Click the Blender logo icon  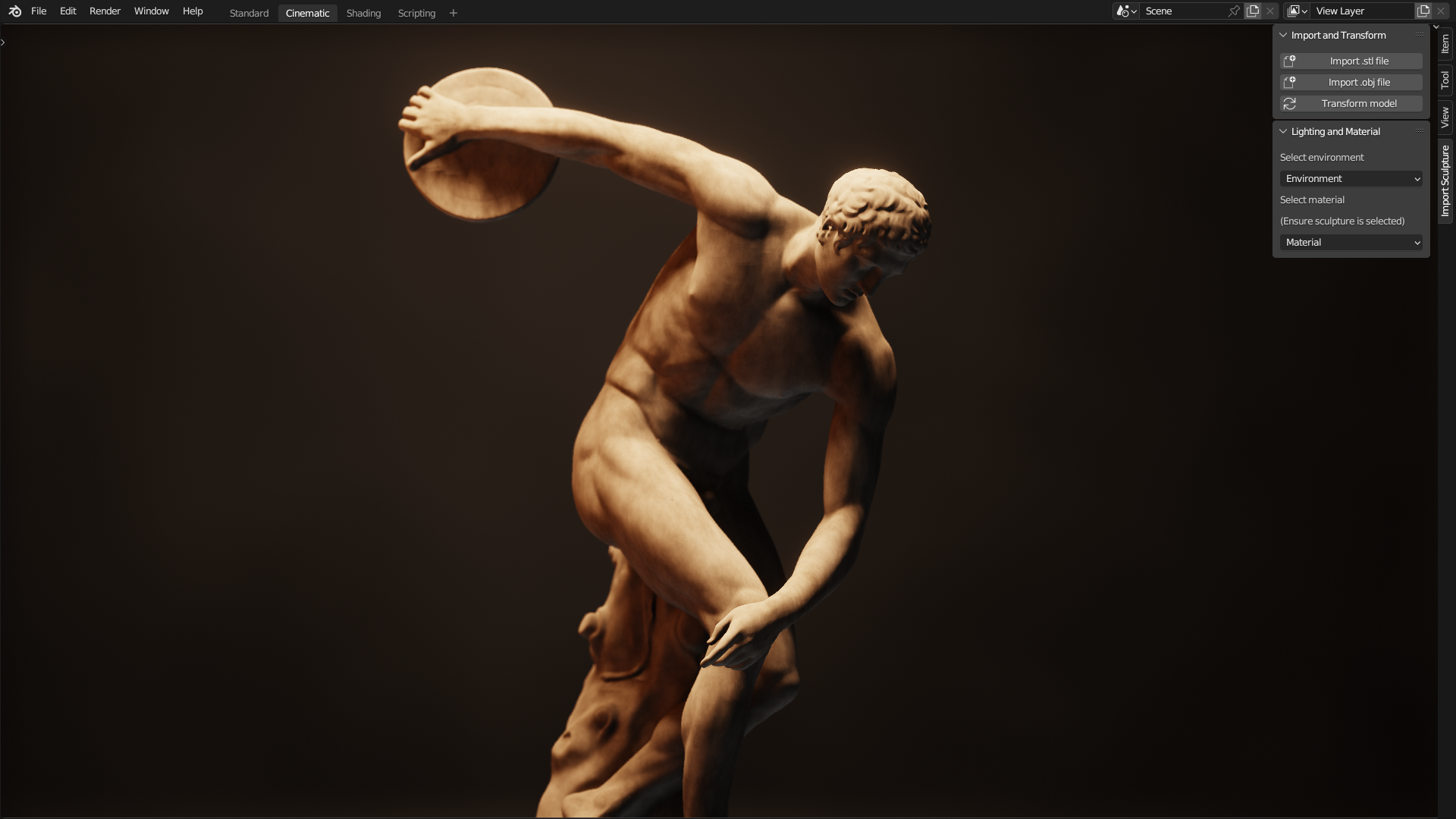point(14,11)
